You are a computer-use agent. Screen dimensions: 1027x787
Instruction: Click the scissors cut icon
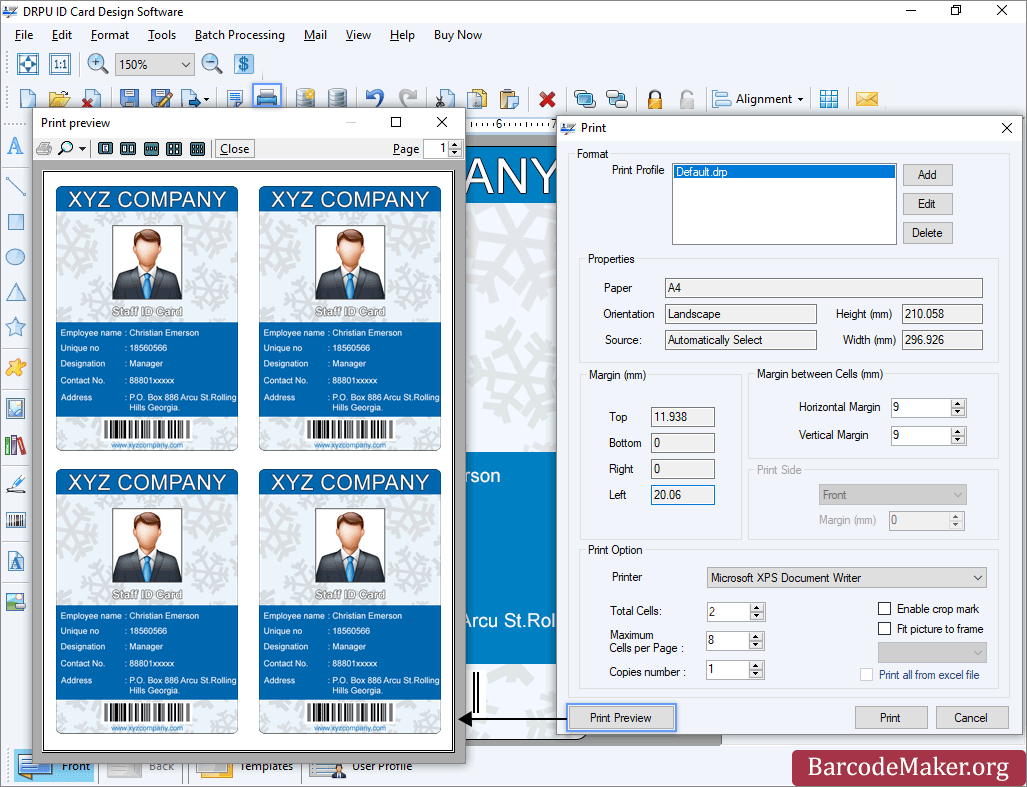point(445,99)
